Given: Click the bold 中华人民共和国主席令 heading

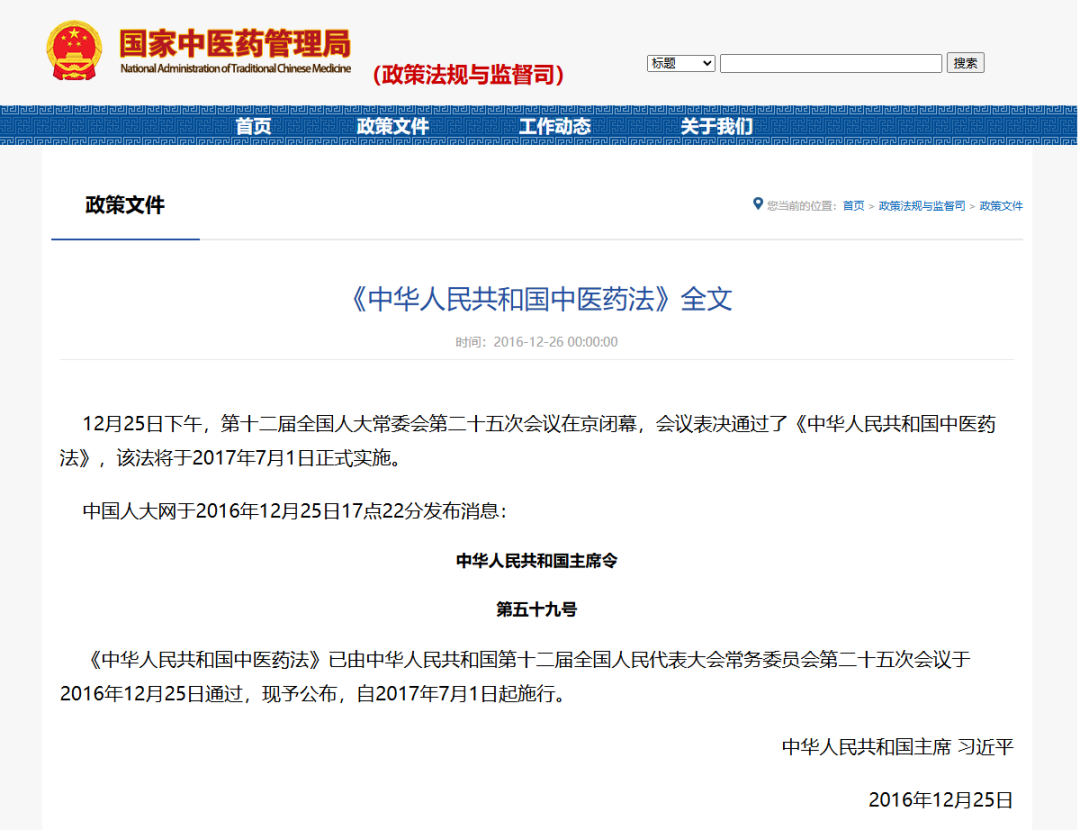Looking at the screenshot, I should pos(537,561).
